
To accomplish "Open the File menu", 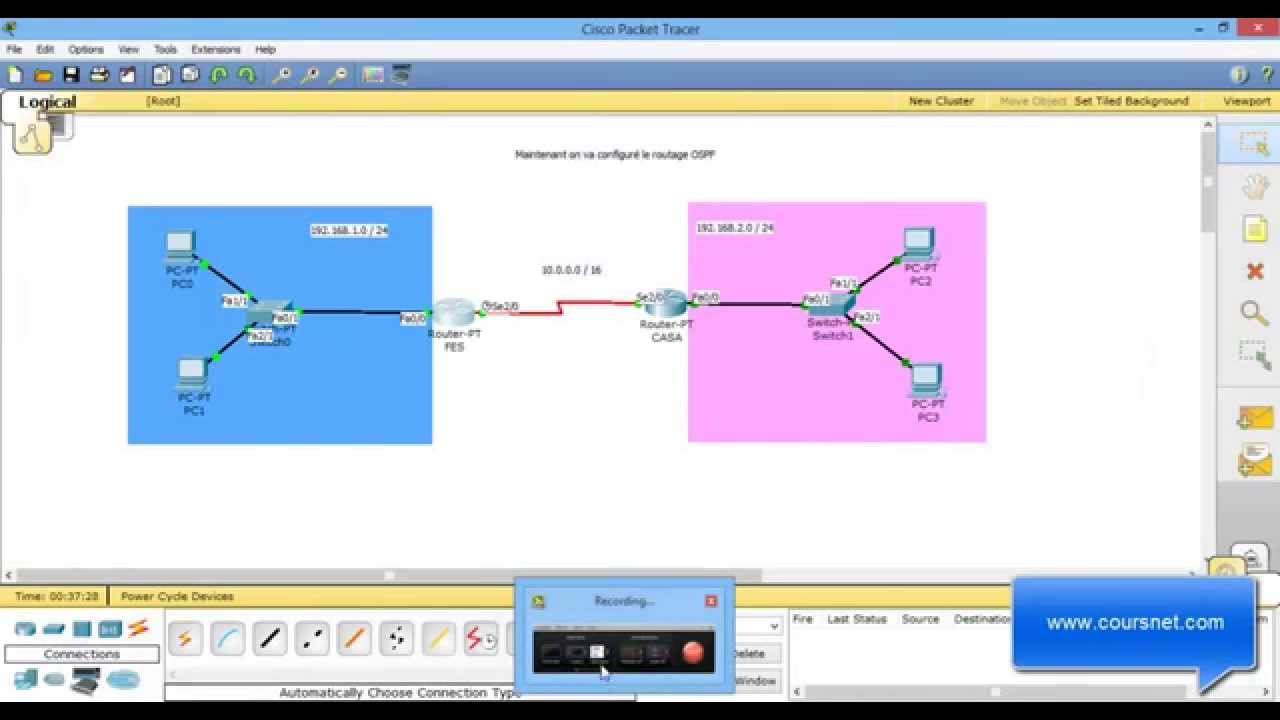I will point(14,49).
